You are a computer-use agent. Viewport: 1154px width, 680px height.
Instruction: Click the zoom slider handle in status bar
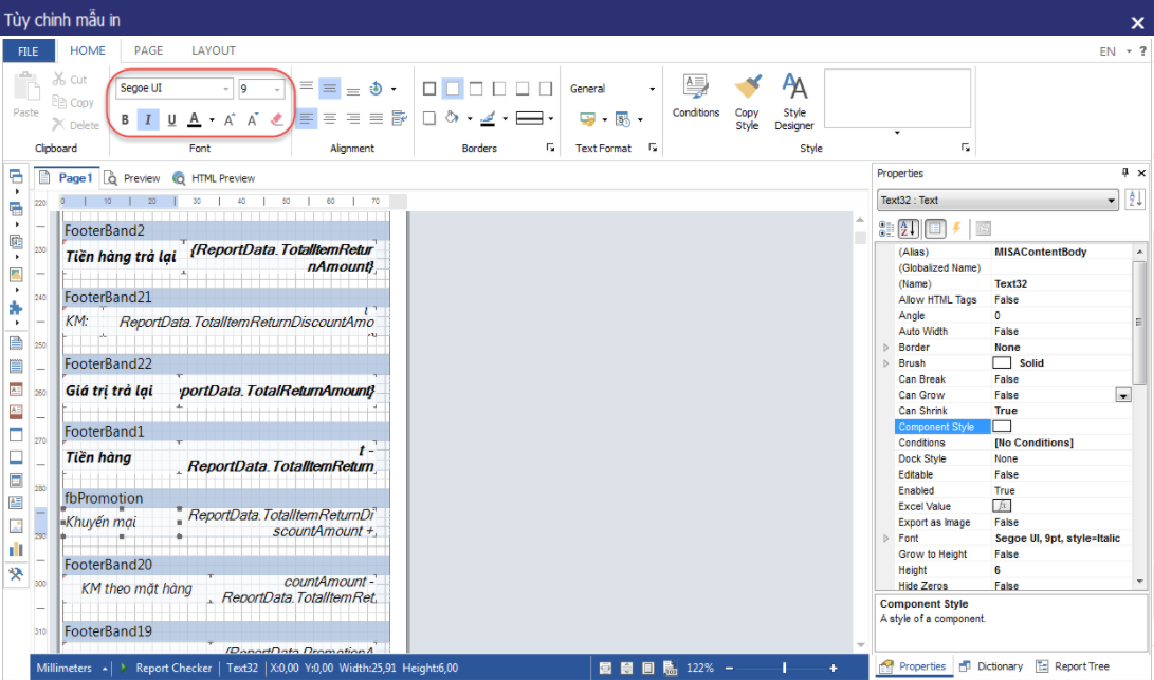[784, 668]
